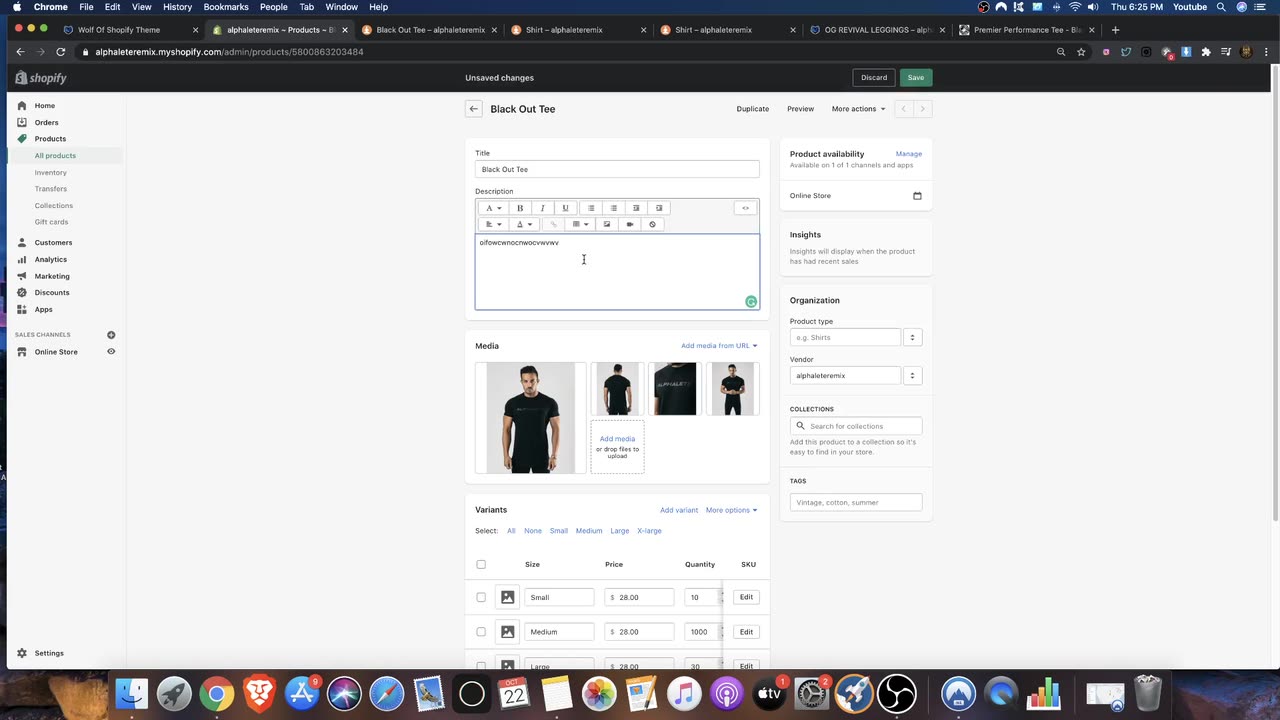The width and height of the screenshot is (1280, 720).
Task: Click the indent icon in editor toolbar
Action: (658, 208)
